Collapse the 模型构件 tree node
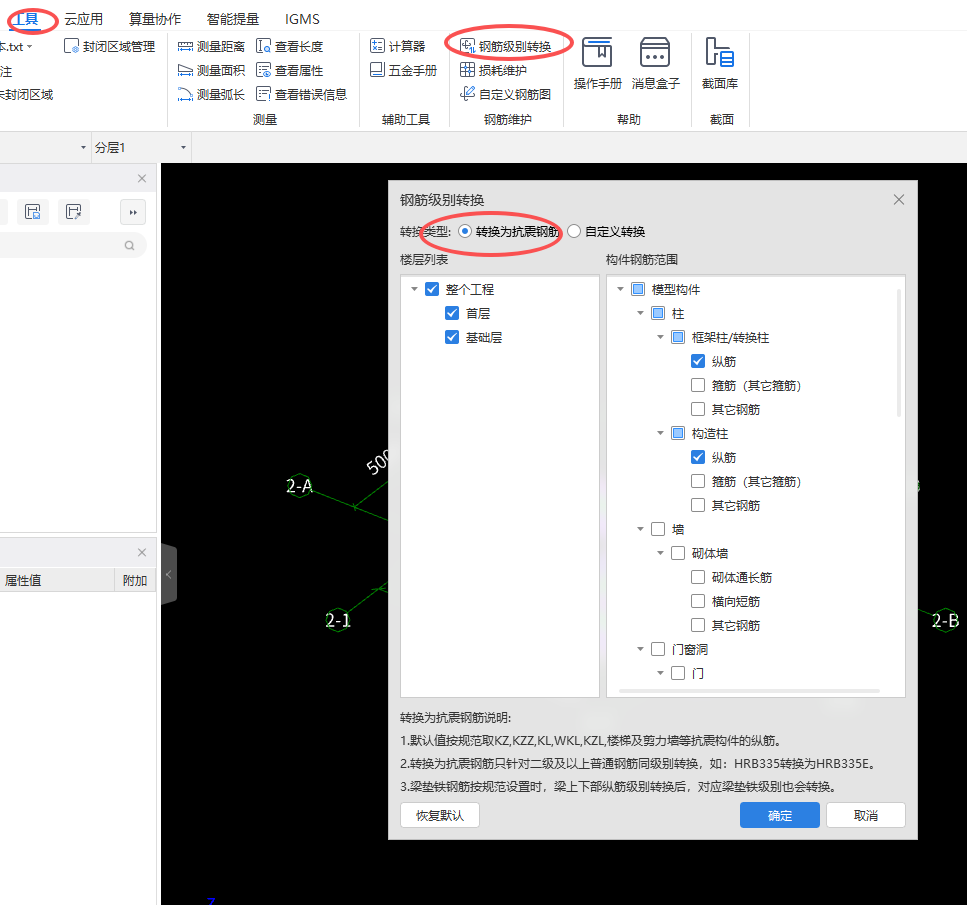 click(x=620, y=289)
